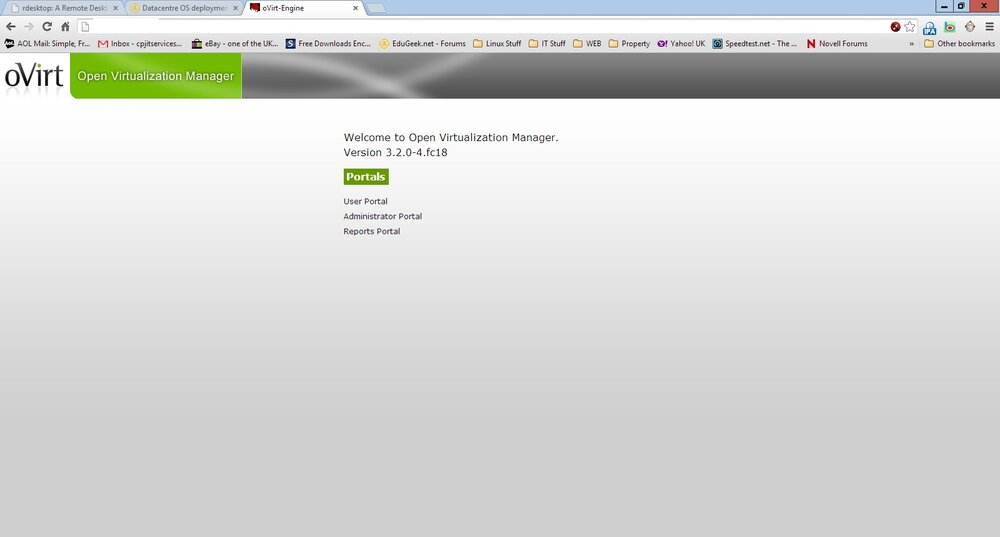Open the User Portal link
This screenshot has width=1000, height=537.
365,202
